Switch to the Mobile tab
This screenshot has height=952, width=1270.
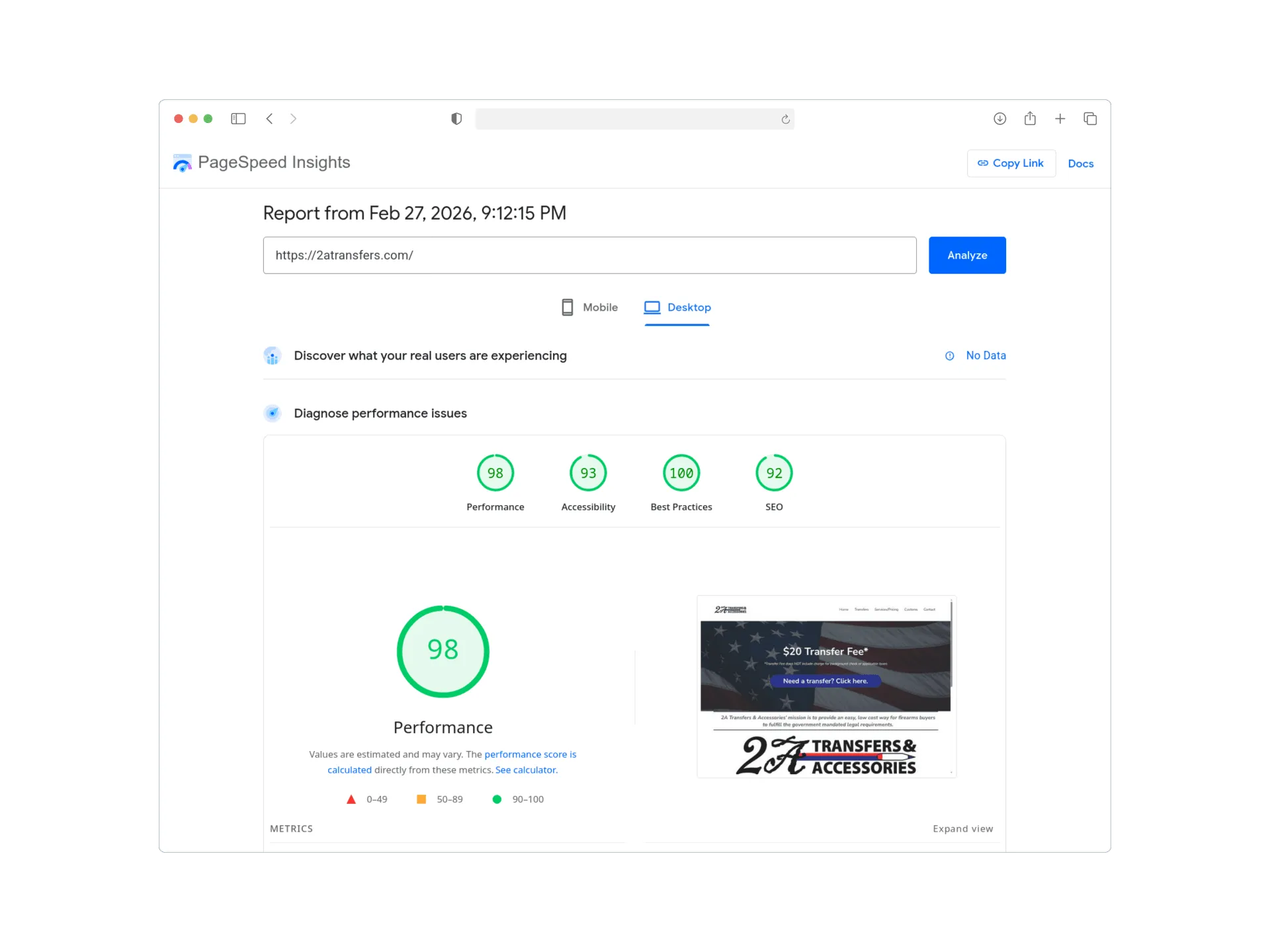(589, 307)
